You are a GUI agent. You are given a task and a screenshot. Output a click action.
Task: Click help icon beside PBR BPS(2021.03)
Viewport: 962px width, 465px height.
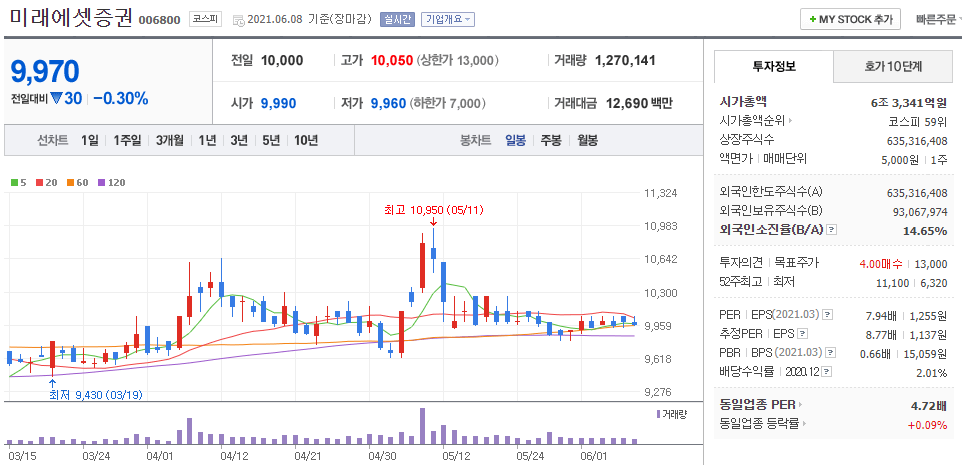click(831, 353)
